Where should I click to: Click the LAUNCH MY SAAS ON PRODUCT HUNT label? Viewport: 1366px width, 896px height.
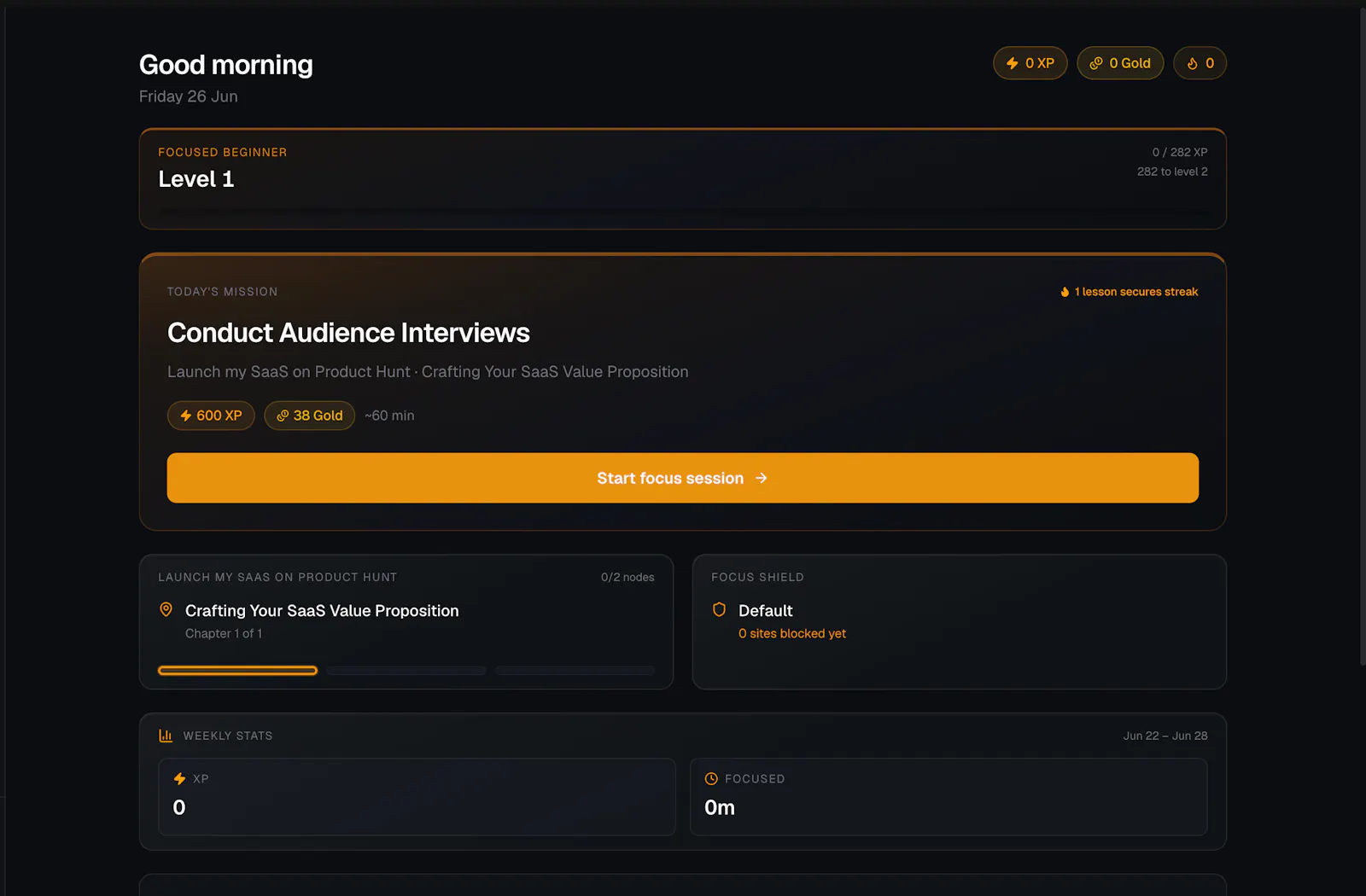pos(277,577)
